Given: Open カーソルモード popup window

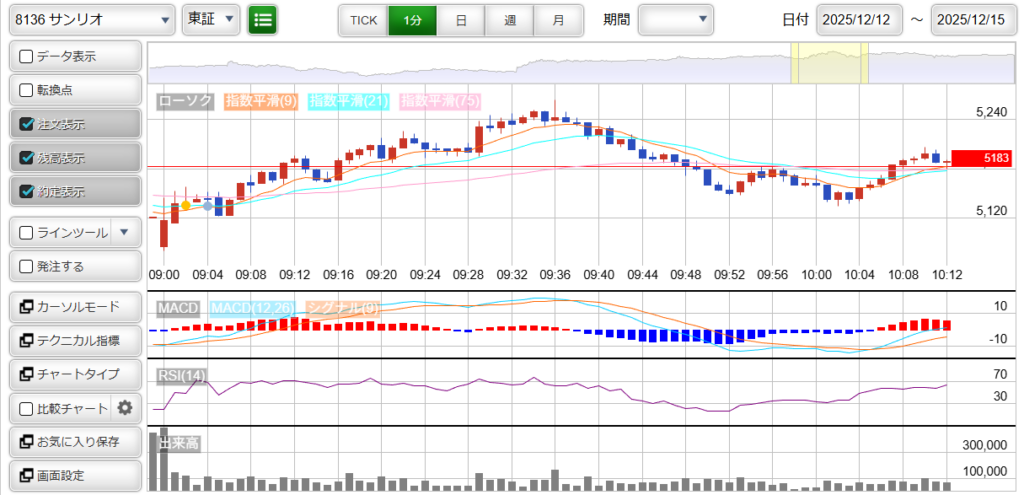Looking at the screenshot, I should click(74, 307).
